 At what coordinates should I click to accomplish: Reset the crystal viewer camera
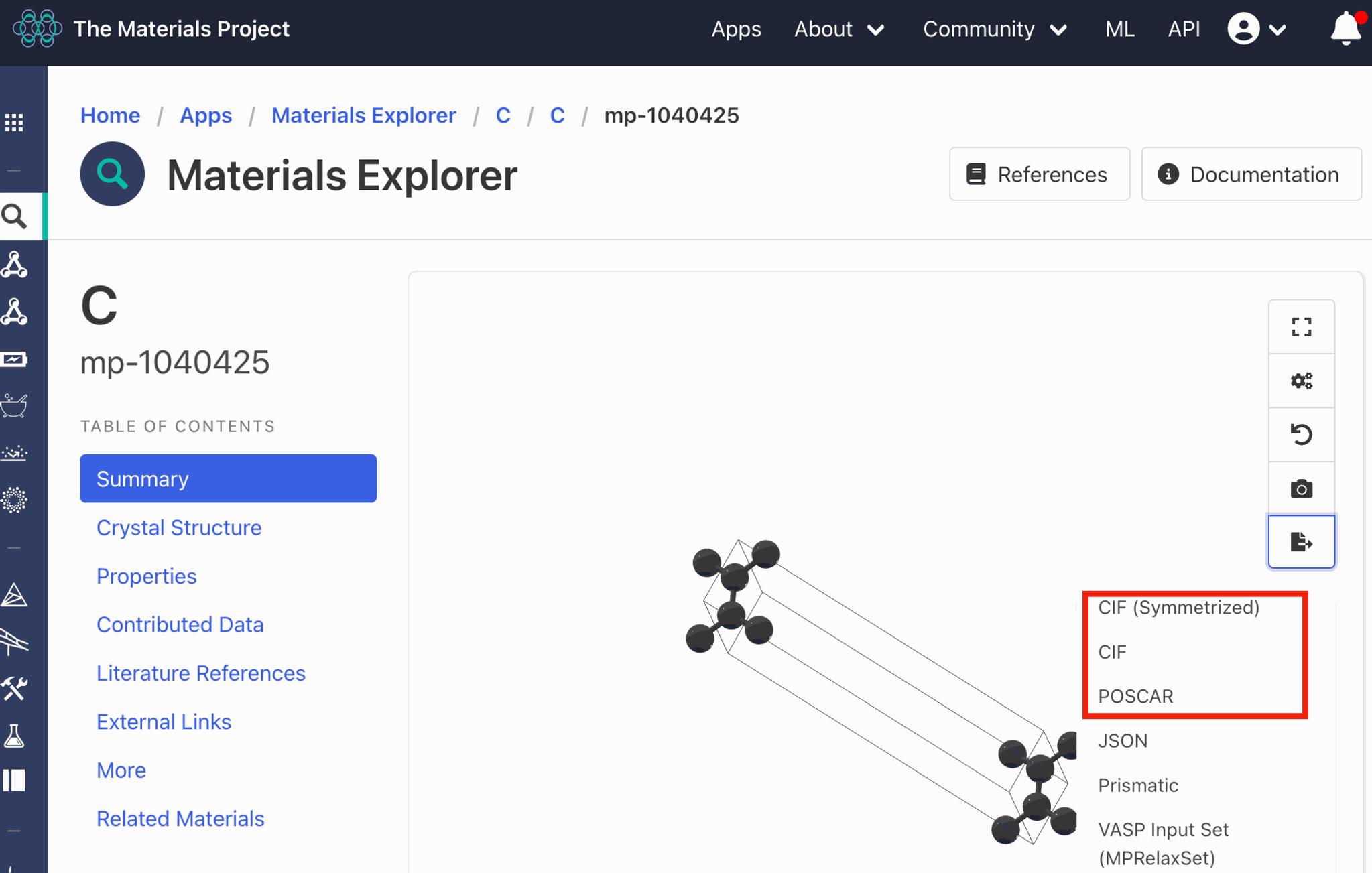pyautogui.click(x=1301, y=434)
